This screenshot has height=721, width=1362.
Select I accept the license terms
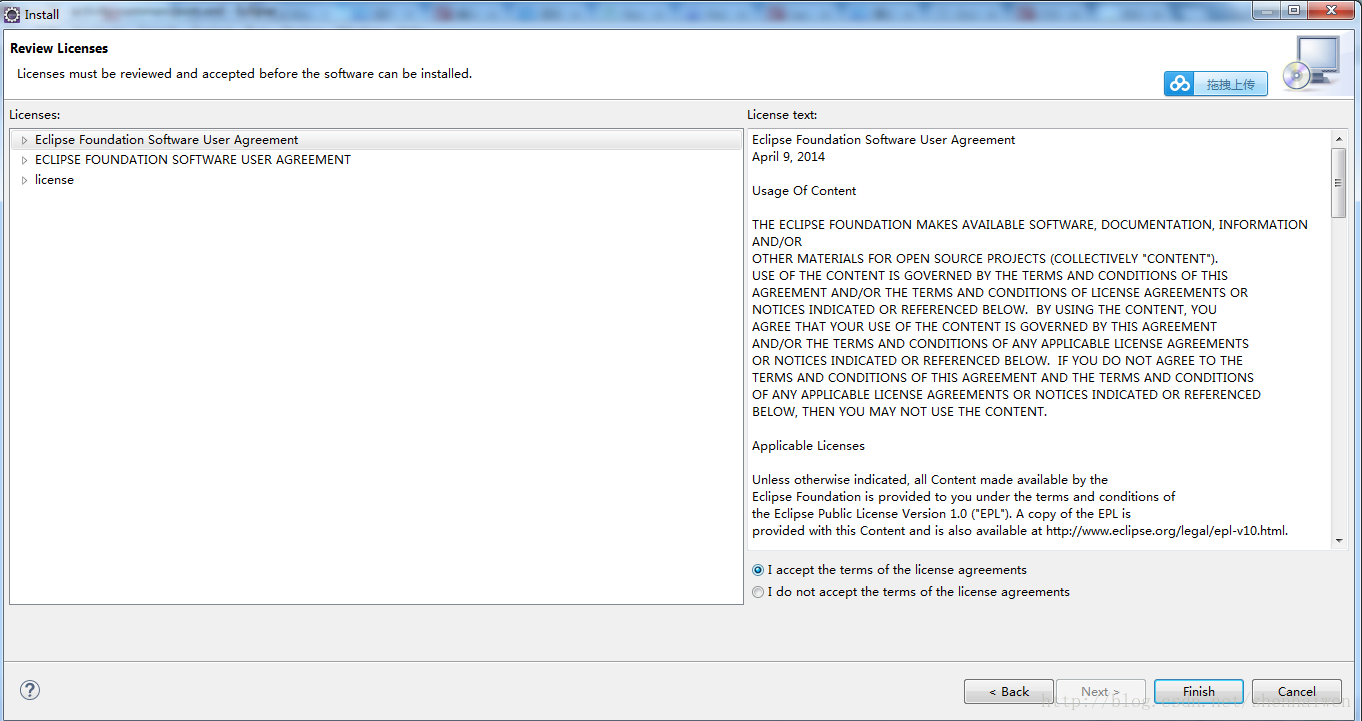click(x=758, y=570)
